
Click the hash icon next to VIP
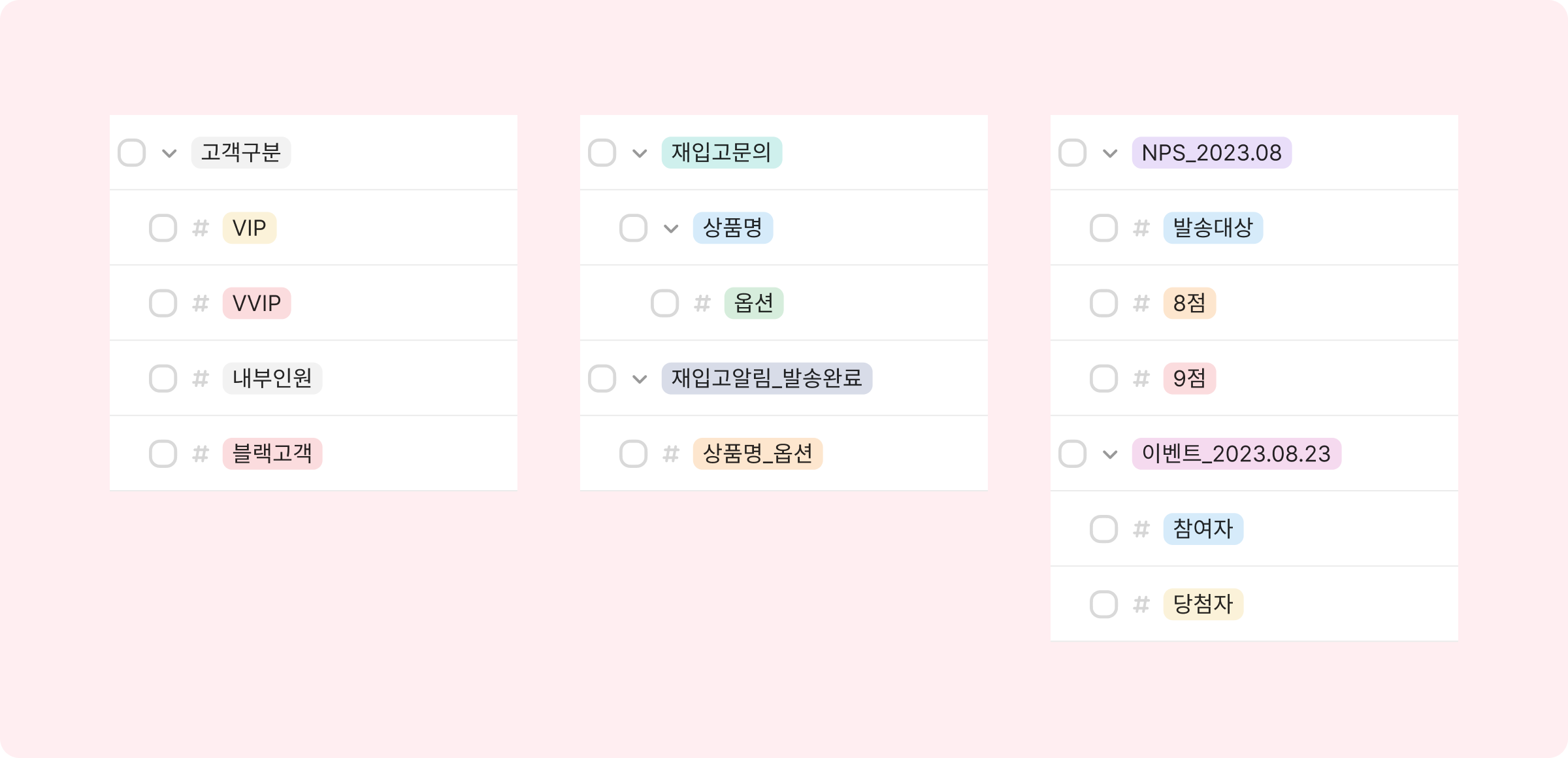coord(201,228)
